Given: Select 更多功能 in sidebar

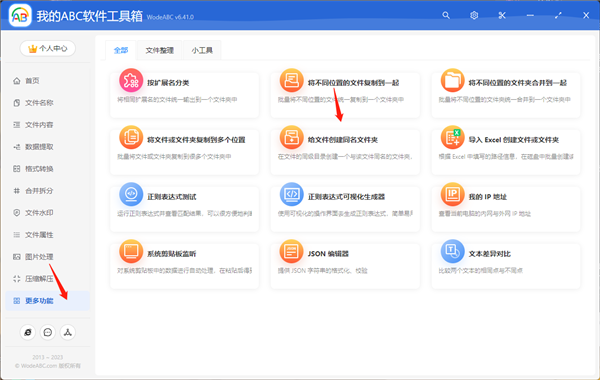Looking at the screenshot, I should coord(47,301).
